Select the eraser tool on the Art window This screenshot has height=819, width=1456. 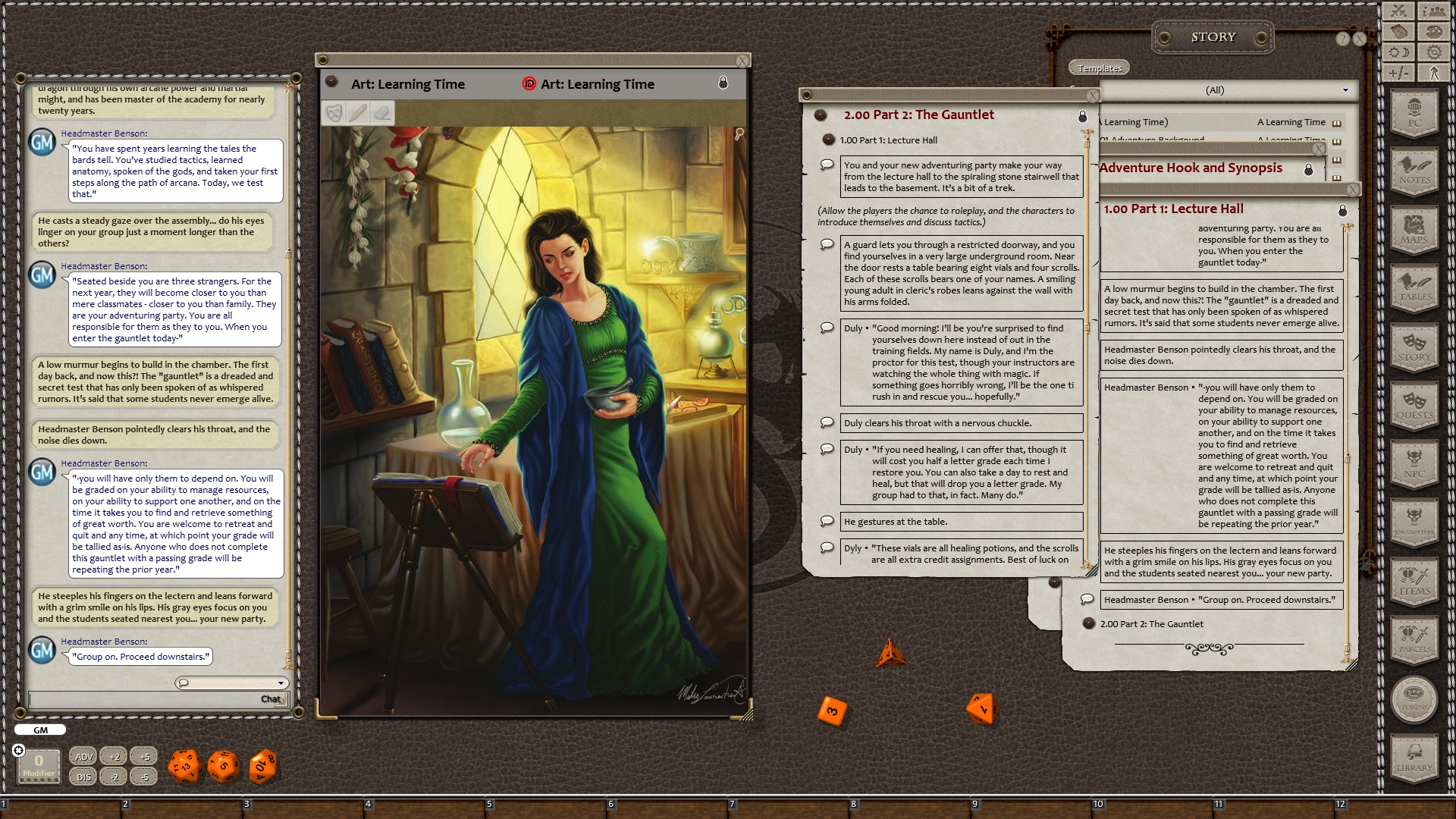point(383,112)
